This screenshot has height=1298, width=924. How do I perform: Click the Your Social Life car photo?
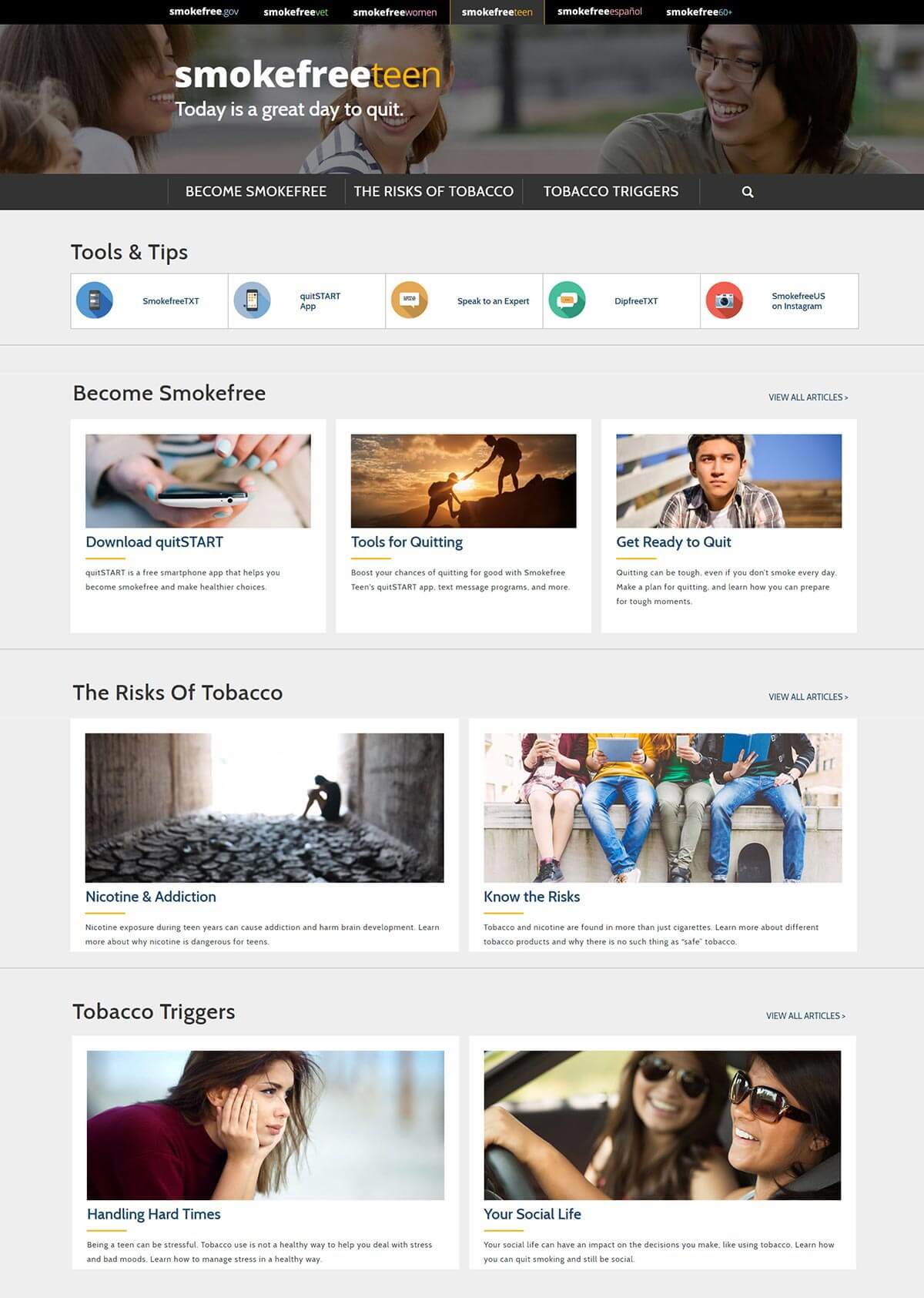pyautogui.click(x=662, y=1125)
